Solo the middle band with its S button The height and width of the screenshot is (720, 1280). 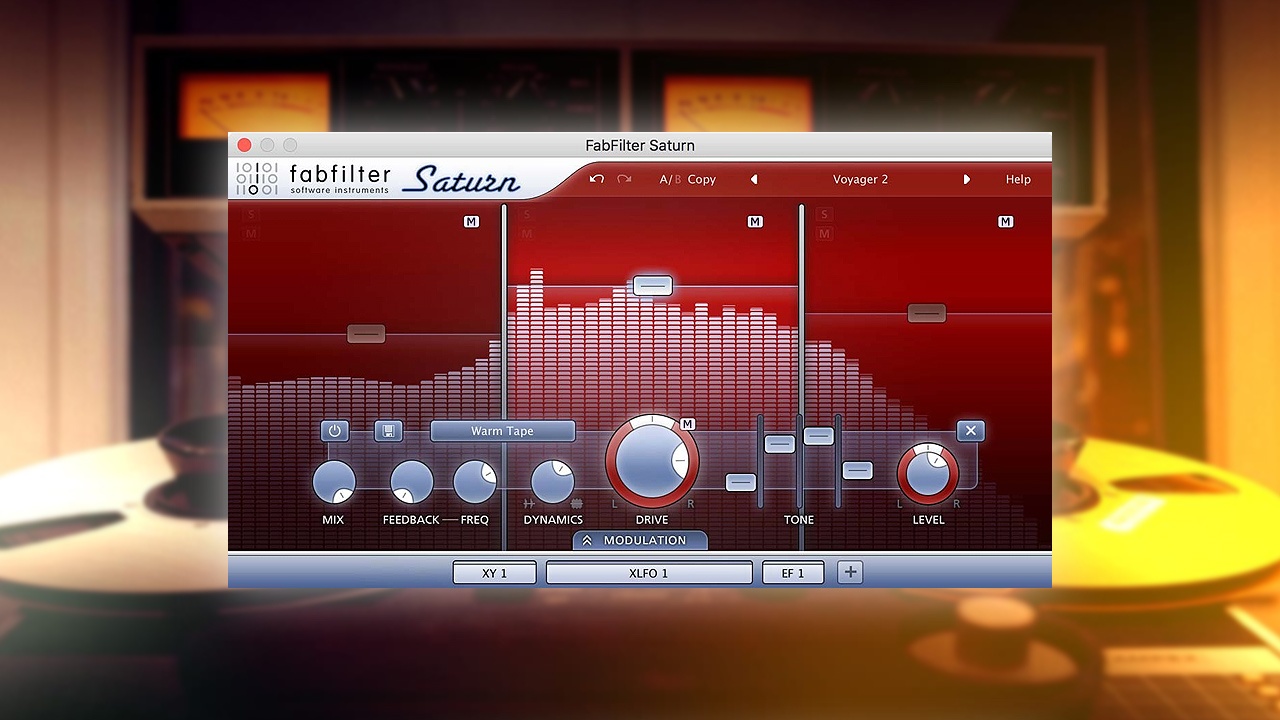click(x=527, y=214)
